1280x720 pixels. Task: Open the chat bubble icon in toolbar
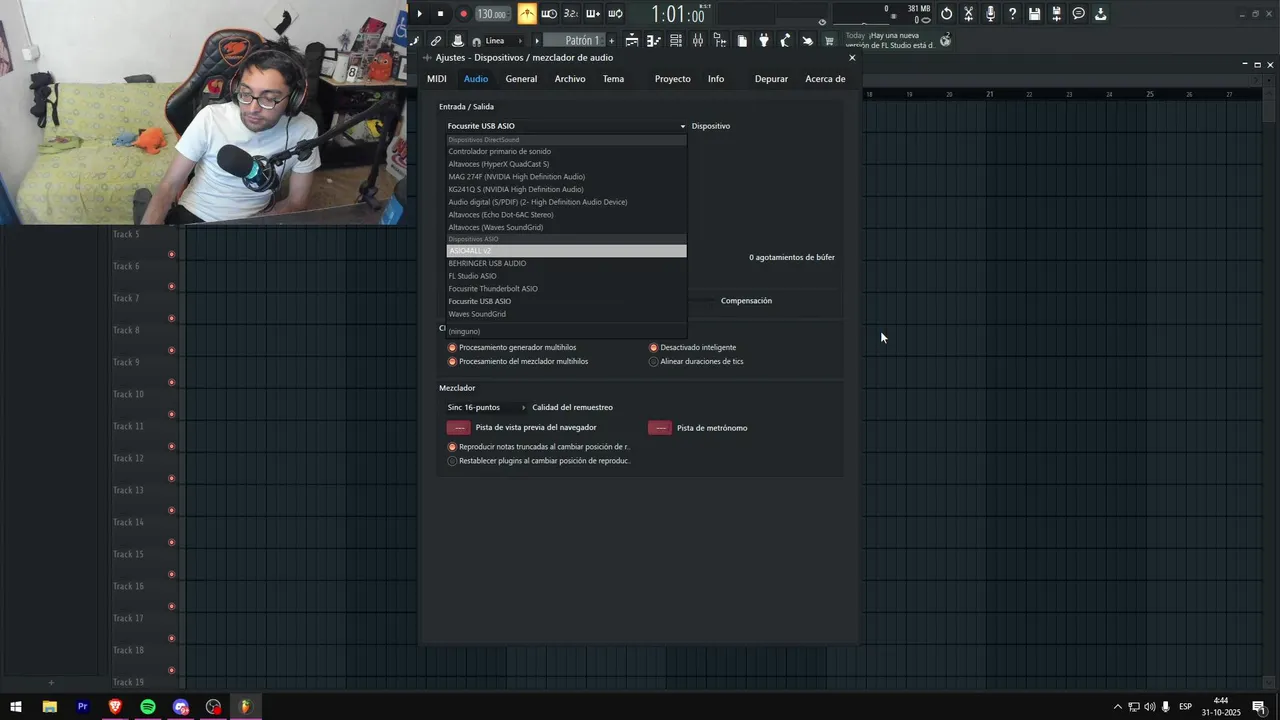pyautogui.click(x=1078, y=14)
